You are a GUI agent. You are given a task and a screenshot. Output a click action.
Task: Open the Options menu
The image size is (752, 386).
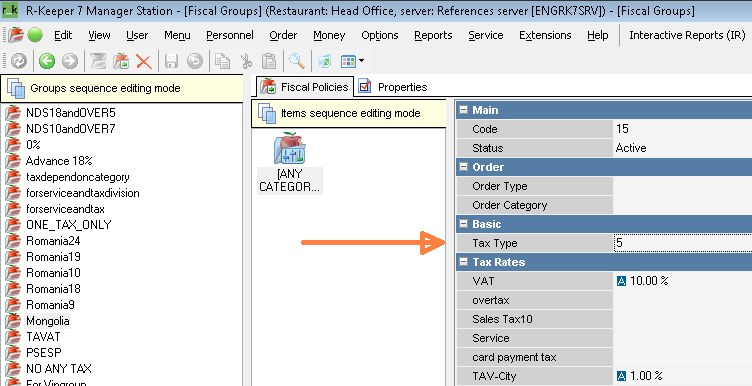click(380, 35)
